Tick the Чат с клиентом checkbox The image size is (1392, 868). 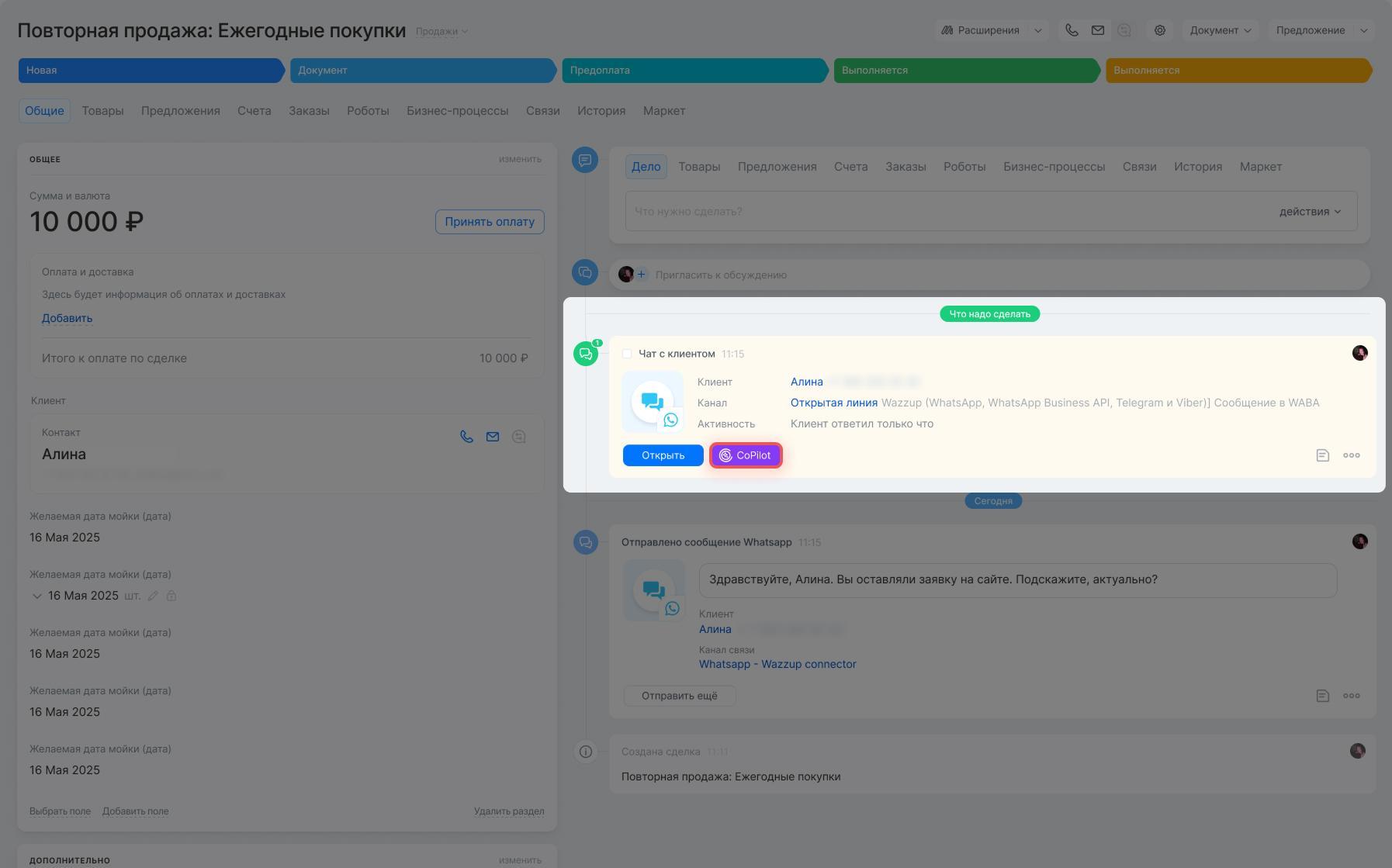click(627, 354)
